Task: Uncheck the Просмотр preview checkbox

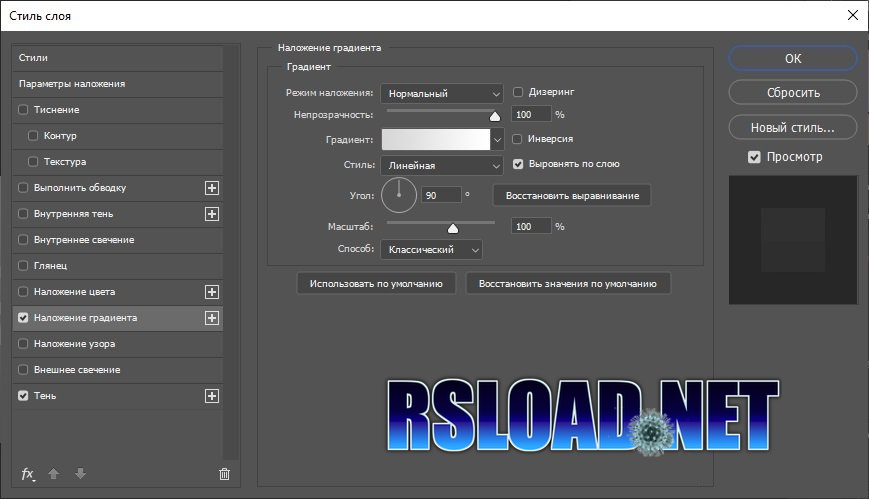Action: click(754, 158)
